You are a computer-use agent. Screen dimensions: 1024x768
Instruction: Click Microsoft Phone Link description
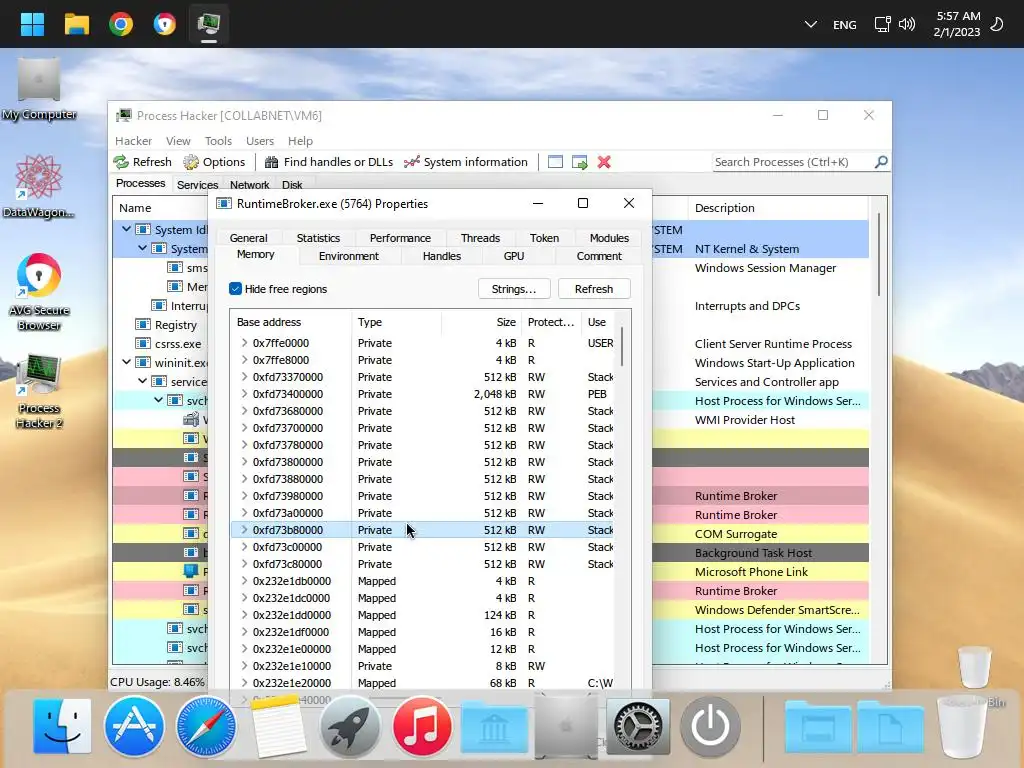click(751, 571)
